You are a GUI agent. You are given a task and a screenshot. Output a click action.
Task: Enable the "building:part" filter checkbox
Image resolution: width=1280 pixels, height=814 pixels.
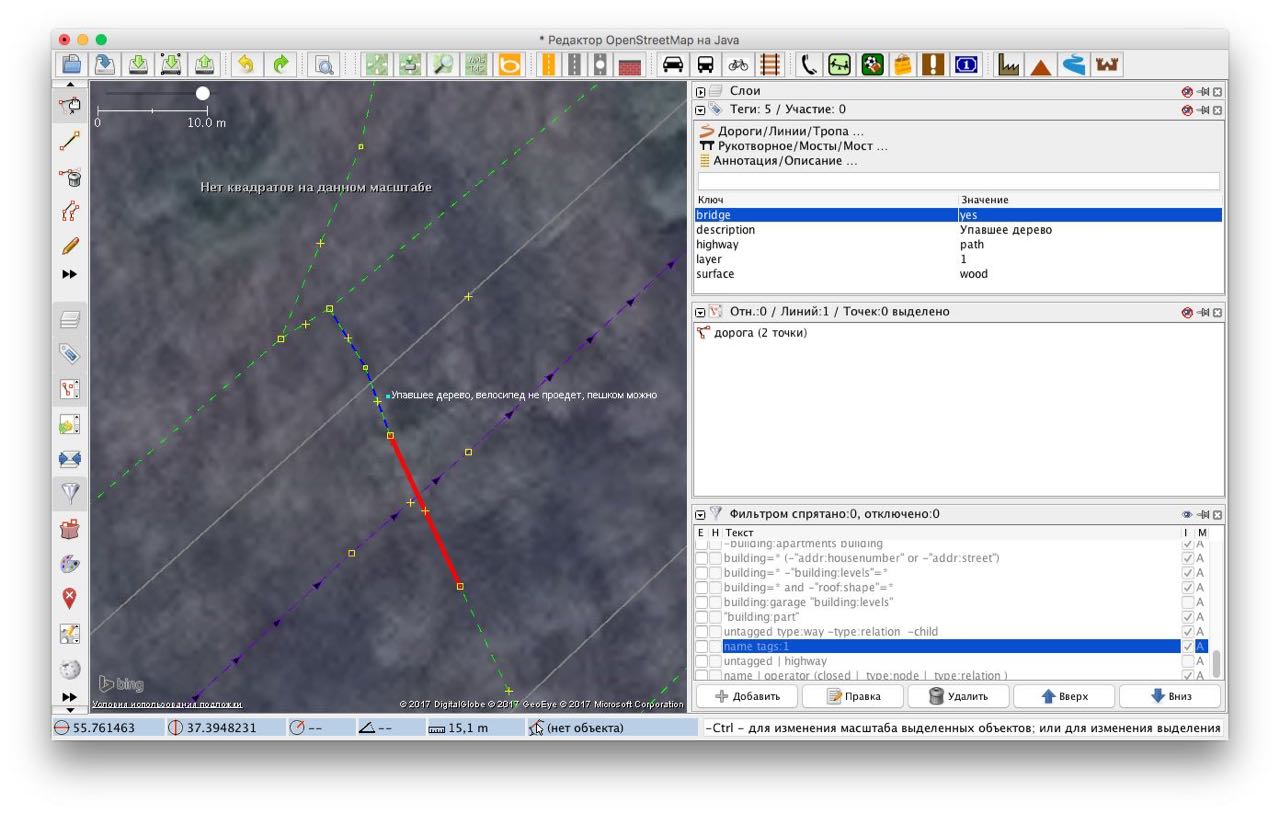701,617
